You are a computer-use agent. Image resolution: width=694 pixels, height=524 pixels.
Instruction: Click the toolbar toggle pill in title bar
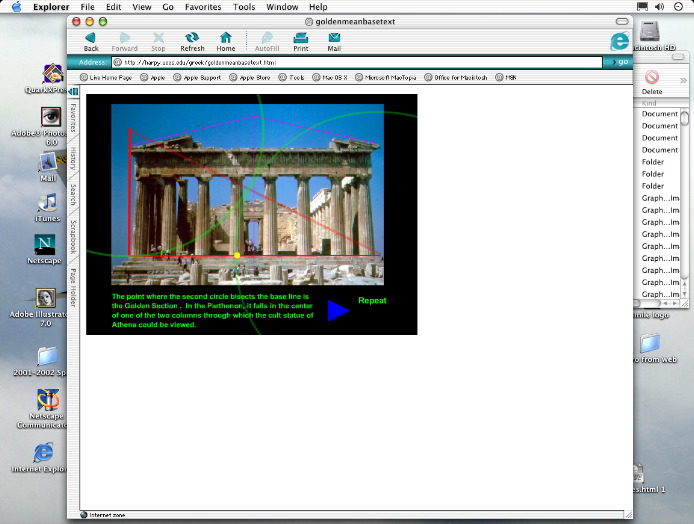(622, 21)
